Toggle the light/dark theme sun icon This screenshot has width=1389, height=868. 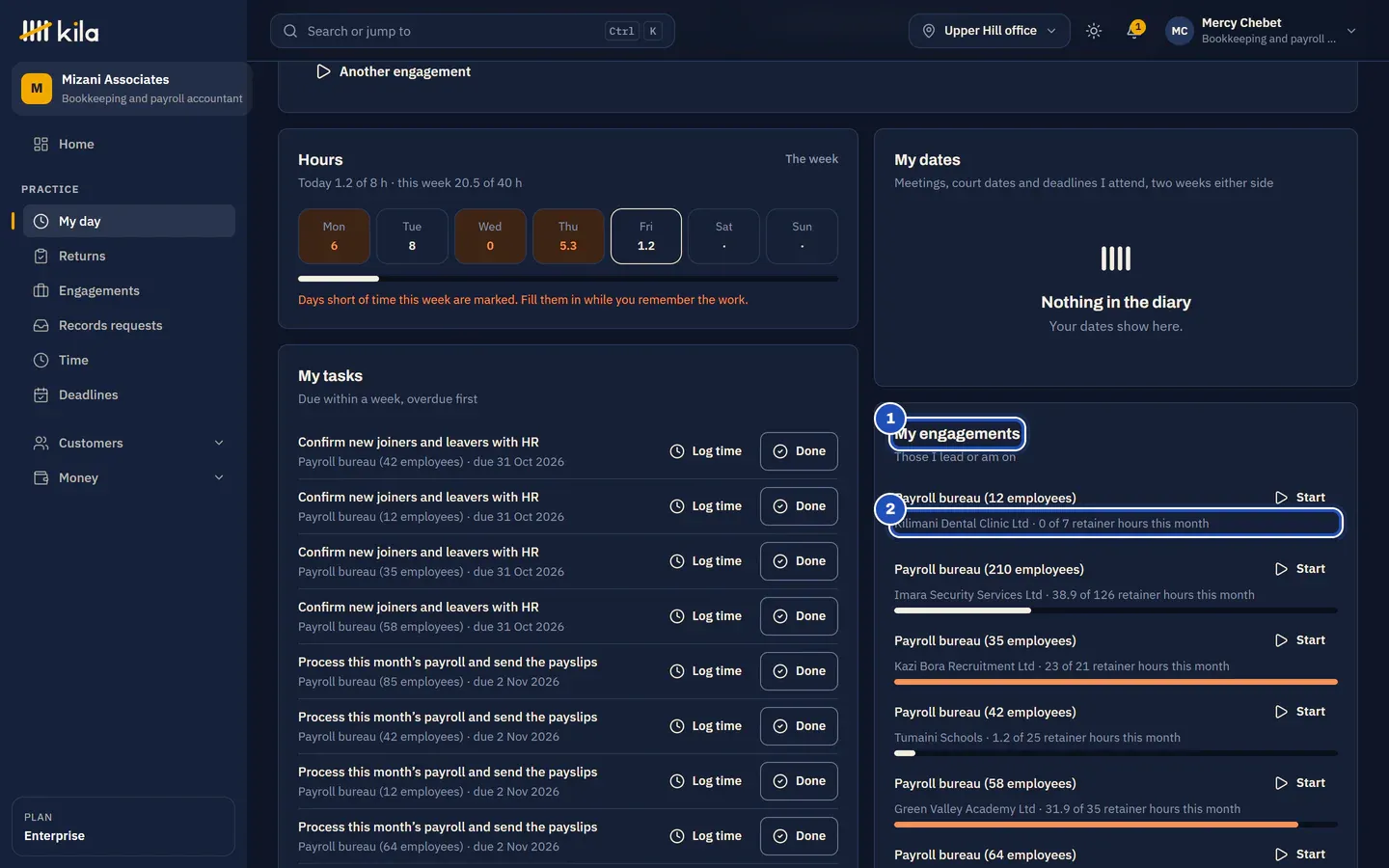point(1094,31)
